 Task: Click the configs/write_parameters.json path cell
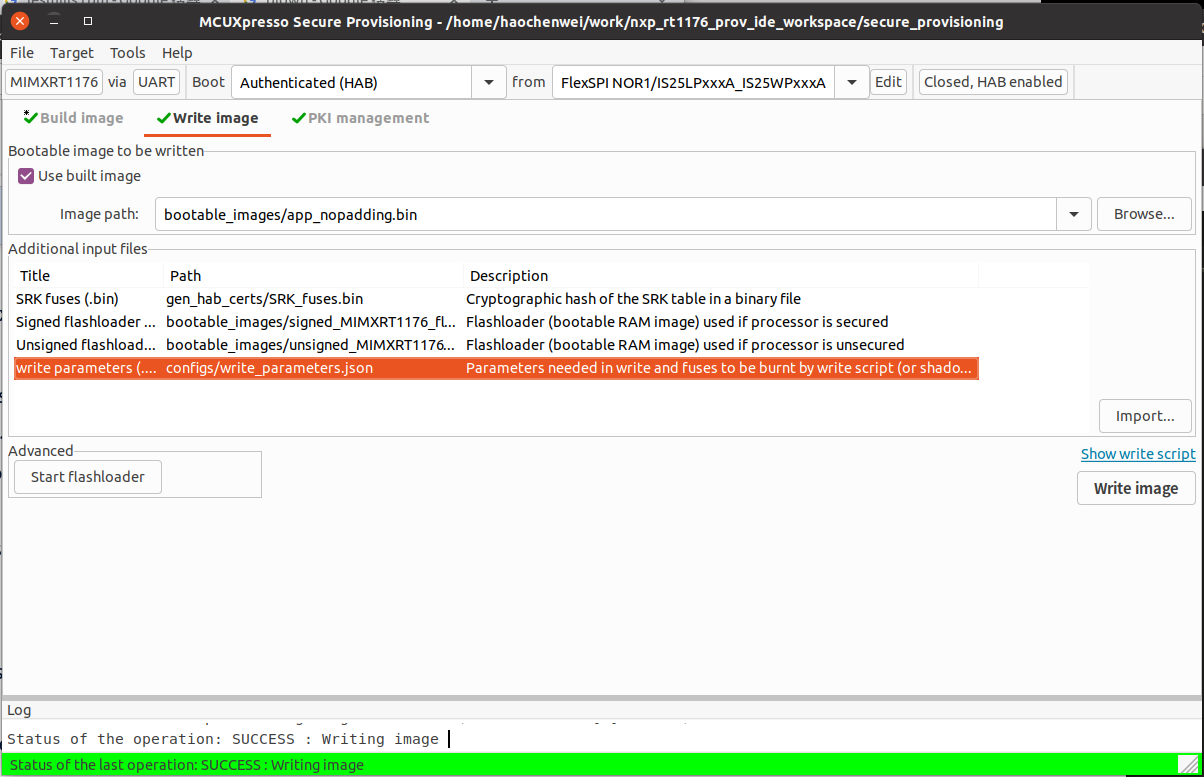point(270,369)
